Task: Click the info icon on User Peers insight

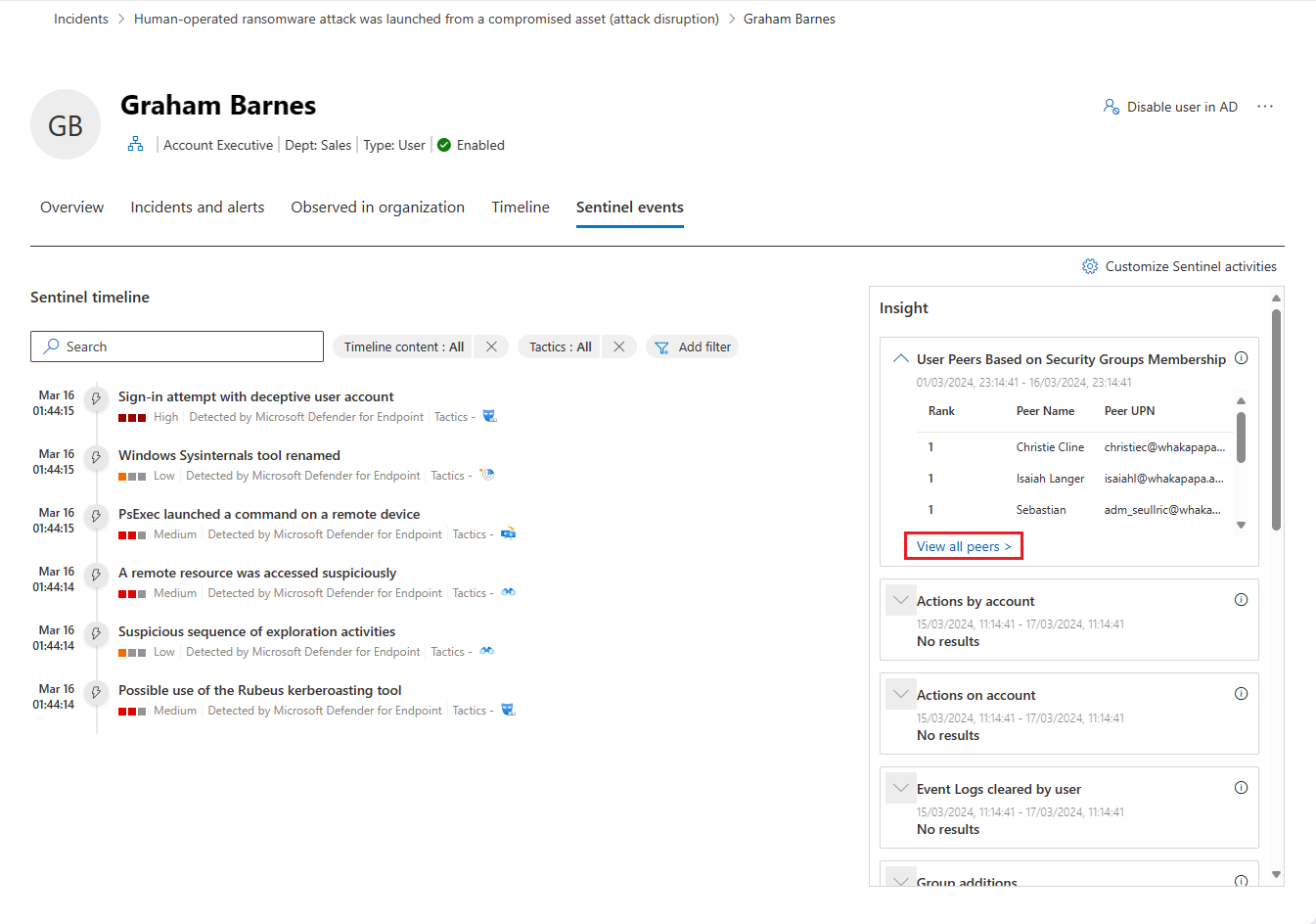Action: coord(1241,358)
